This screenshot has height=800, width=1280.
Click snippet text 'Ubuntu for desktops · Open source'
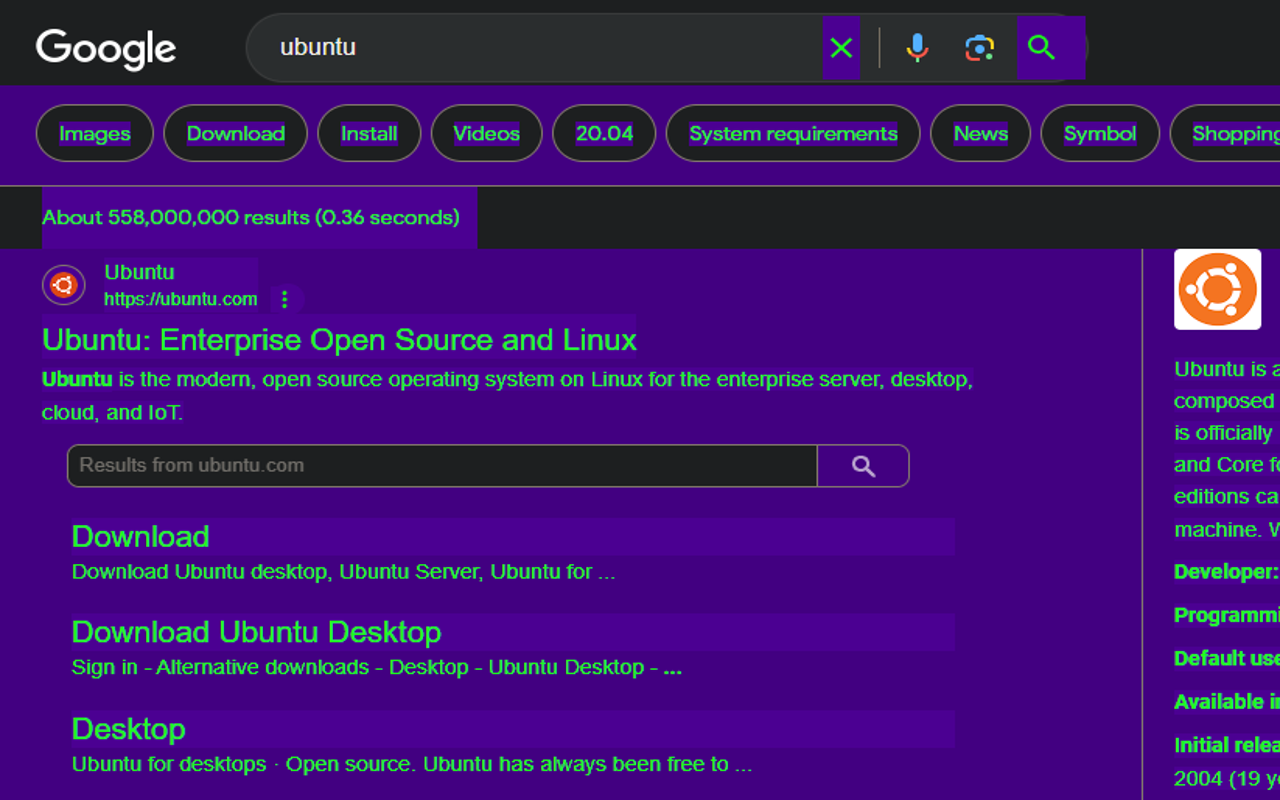point(242,765)
